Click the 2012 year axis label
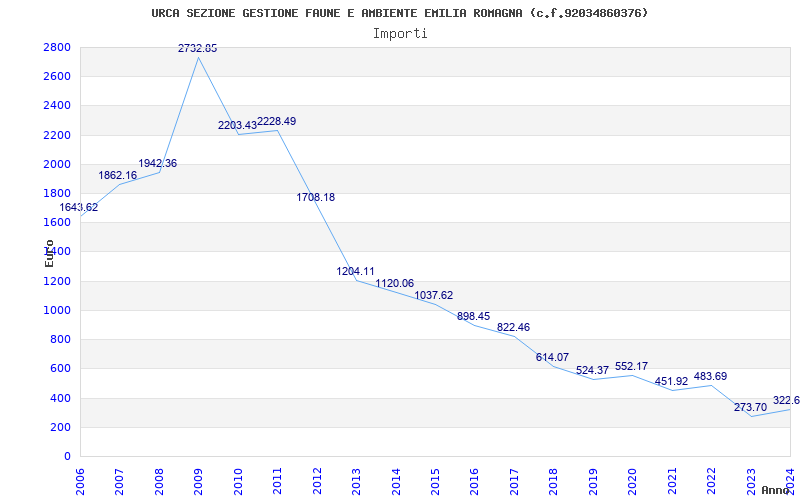800x500 pixels. pyautogui.click(x=317, y=482)
